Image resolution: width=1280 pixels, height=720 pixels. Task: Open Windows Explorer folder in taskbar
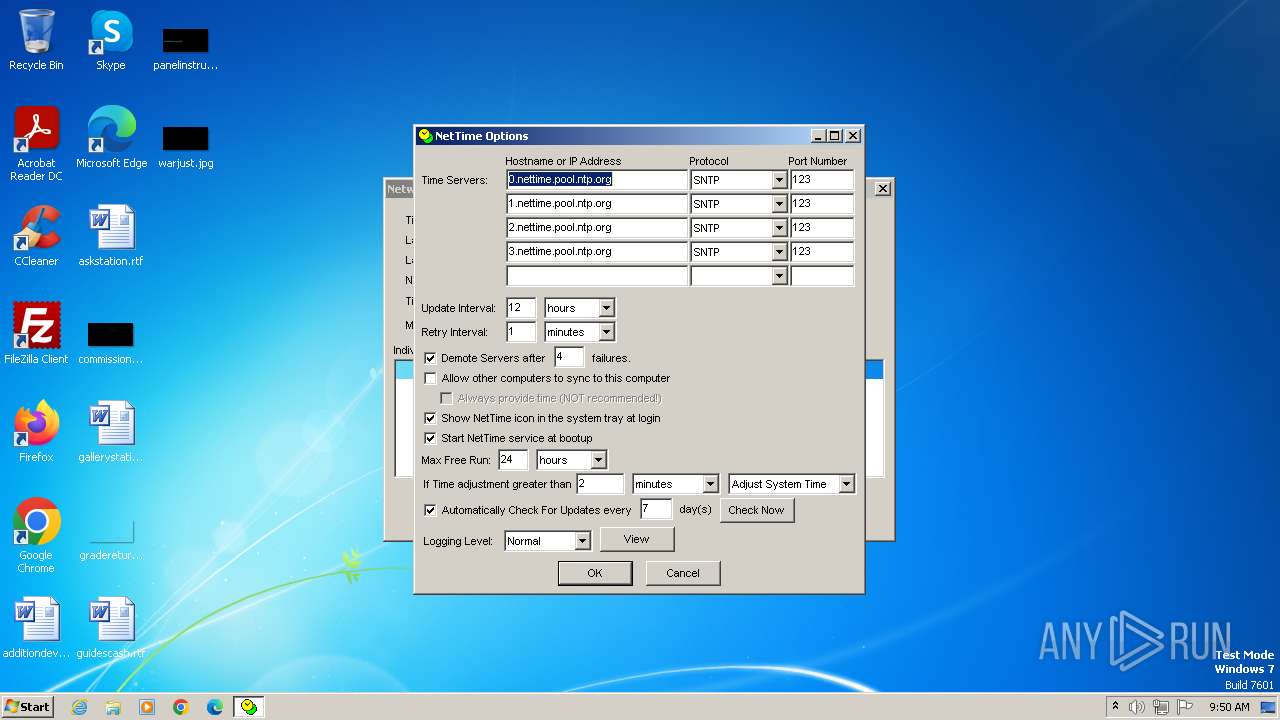tap(113, 707)
